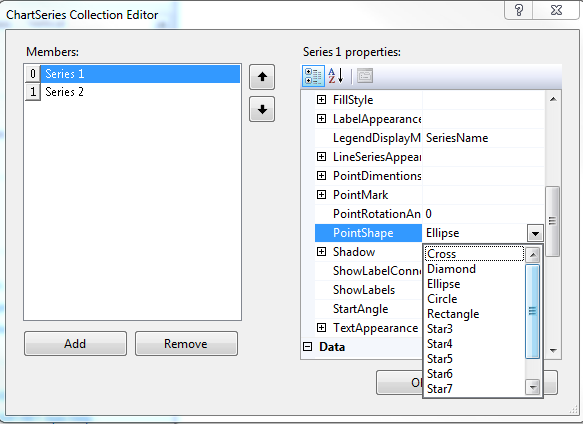Click the shape list scroll-down arrow
The image size is (583, 424).
[532, 388]
